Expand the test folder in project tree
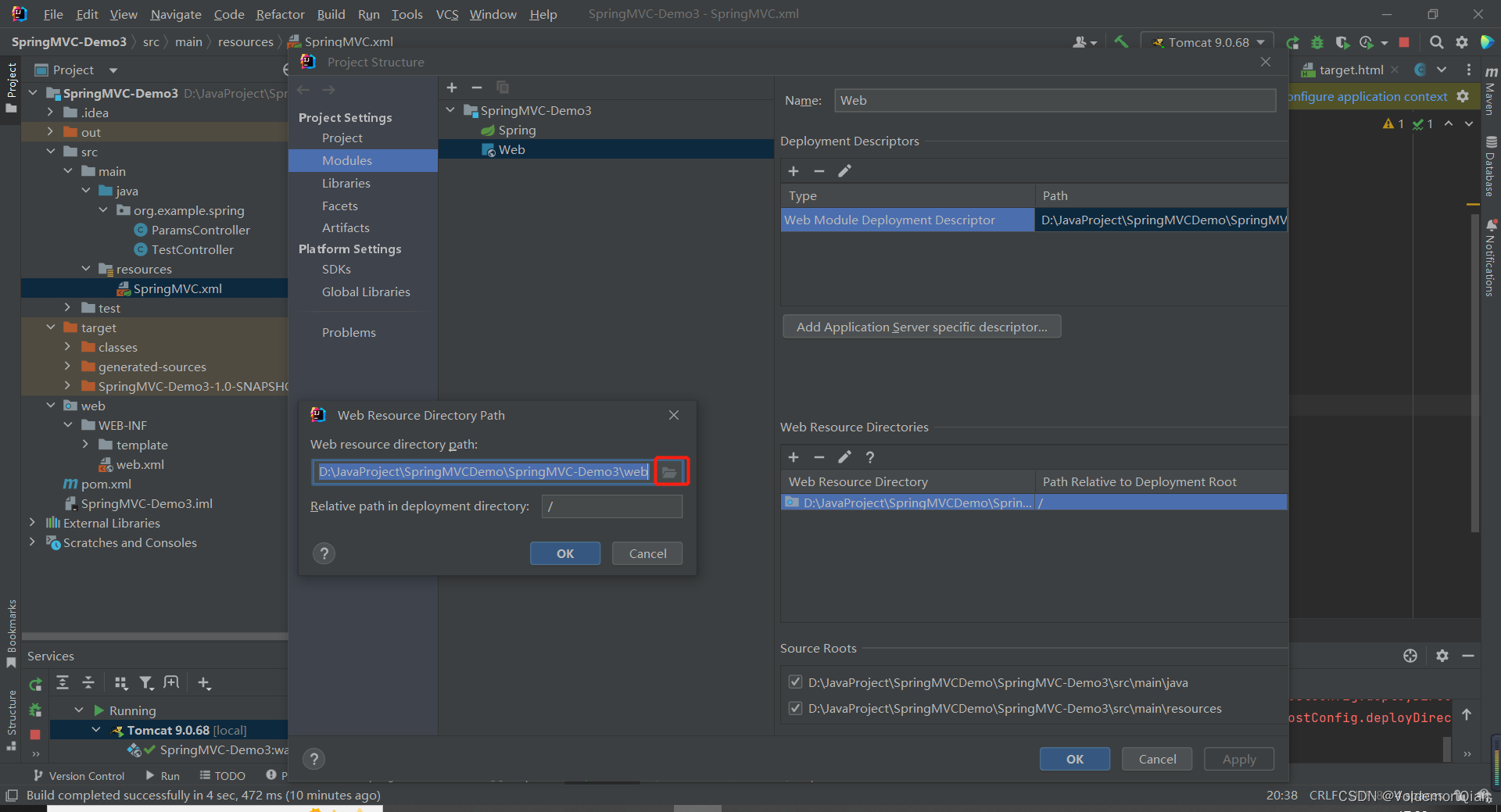1501x812 pixels. pos(68,308)
